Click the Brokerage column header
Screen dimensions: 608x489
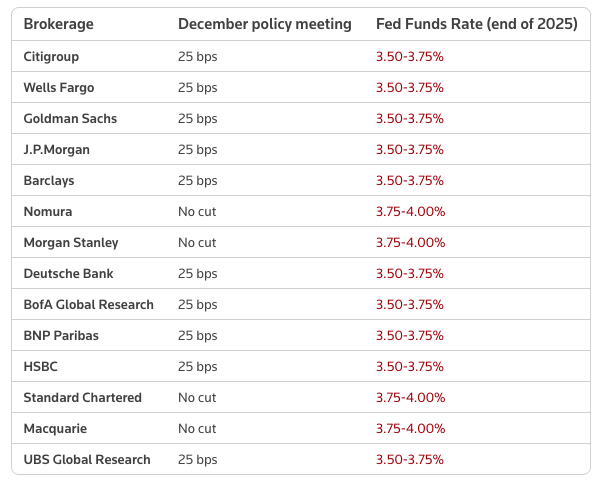[x=57, y=24]
